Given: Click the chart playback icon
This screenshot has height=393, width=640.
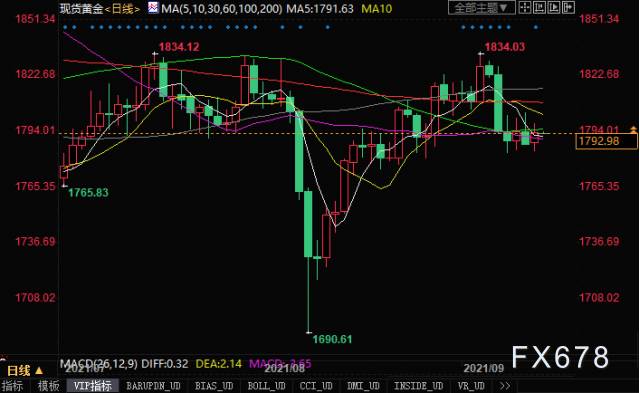Looking at the screenshot, I should pos(554,7).
